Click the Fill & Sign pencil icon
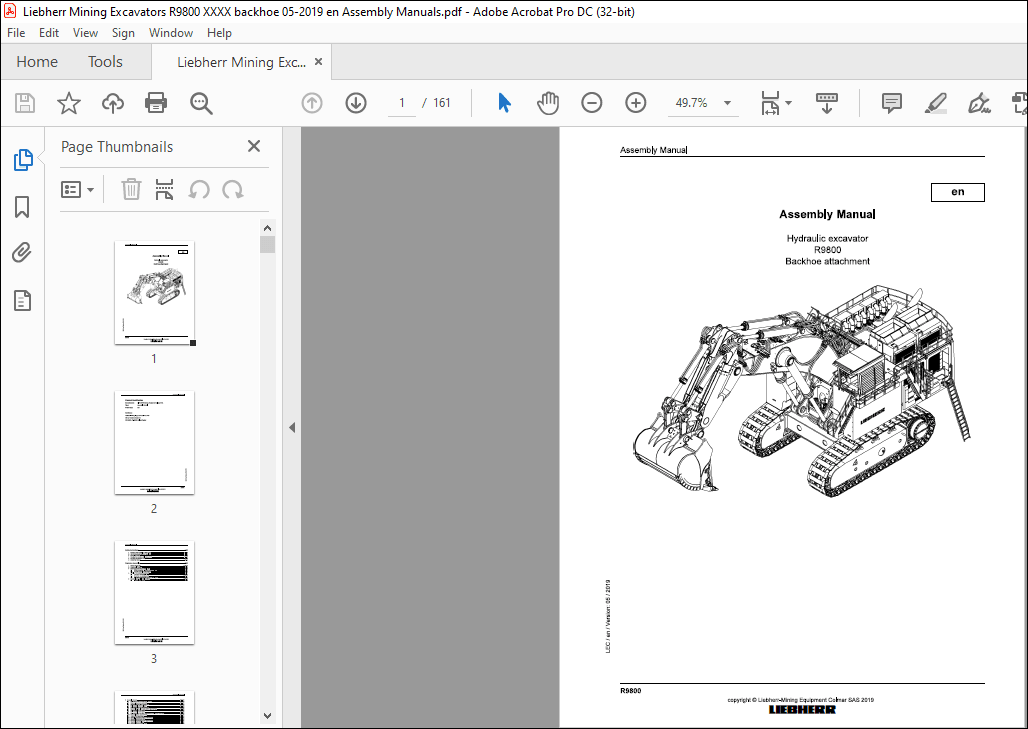This screenshot has width=1028, height=729. point(934,103)
